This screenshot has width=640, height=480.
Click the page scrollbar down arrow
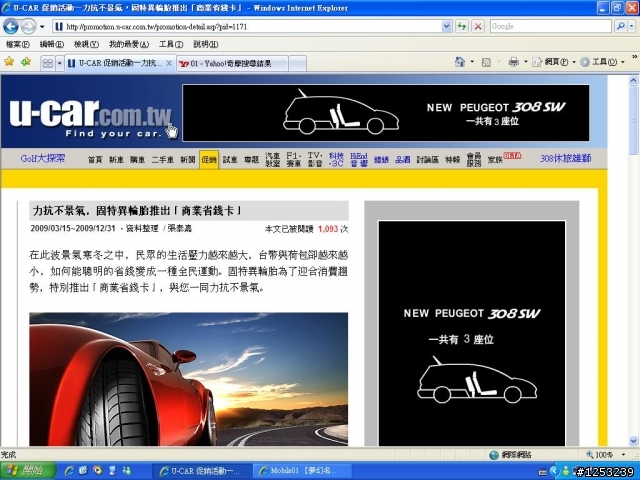click(633, 440)
